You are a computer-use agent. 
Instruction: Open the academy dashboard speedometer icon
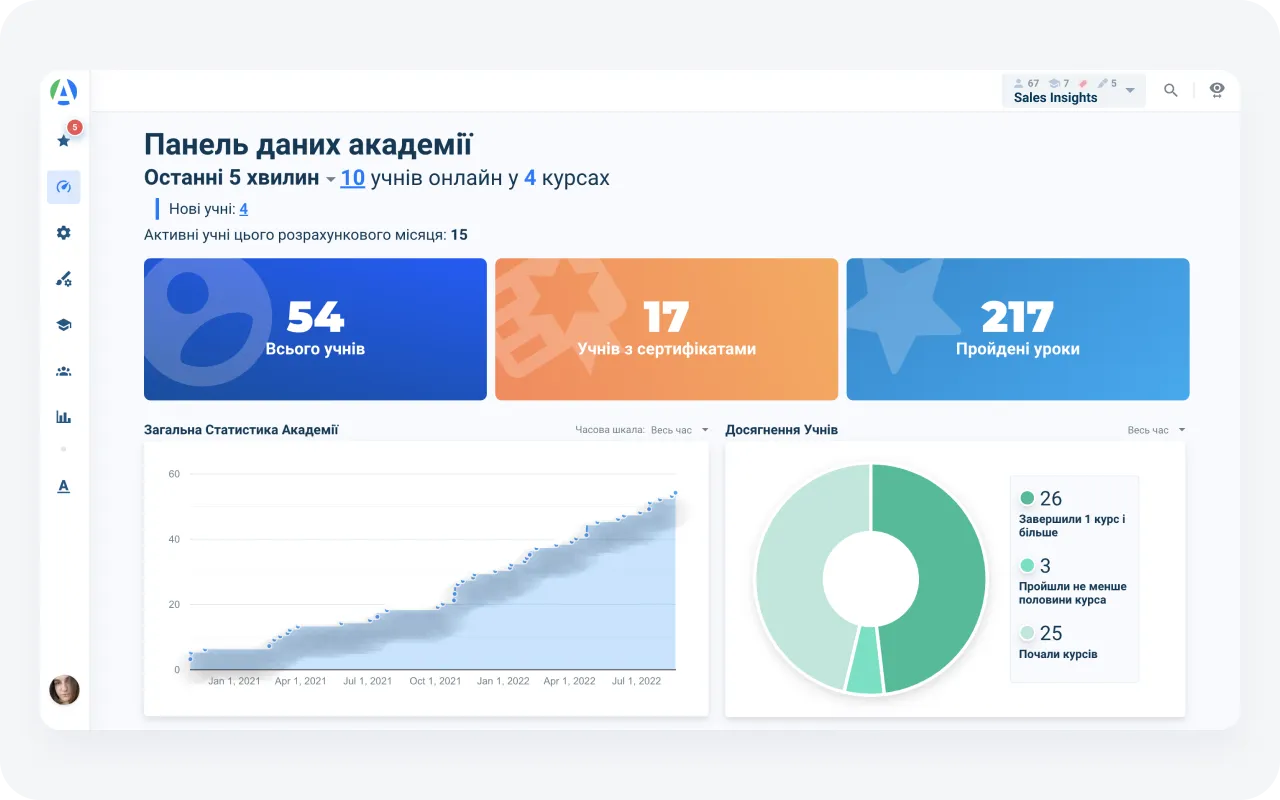tap(63, 187)
